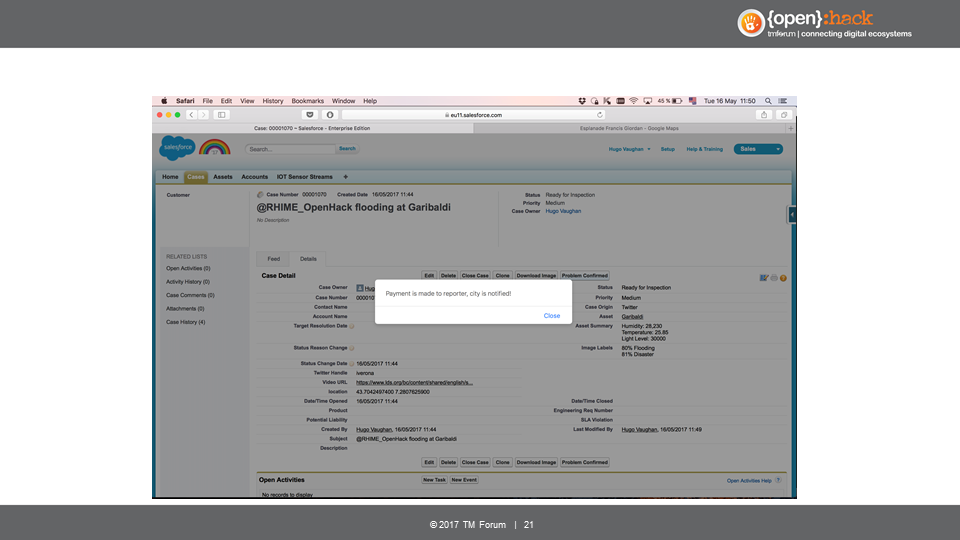
Task: Open the Sales app dropdown
Action: coord(758,149)
